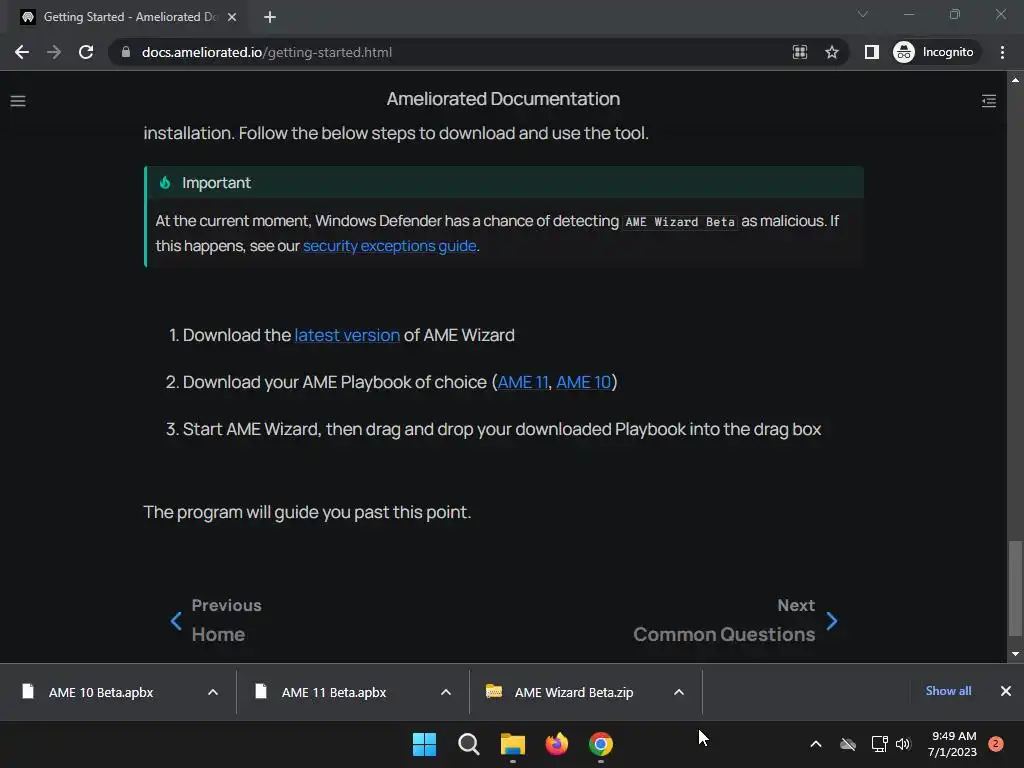
Task: Open the QR code icon in address bar
Action: click(x=800, y=52)
